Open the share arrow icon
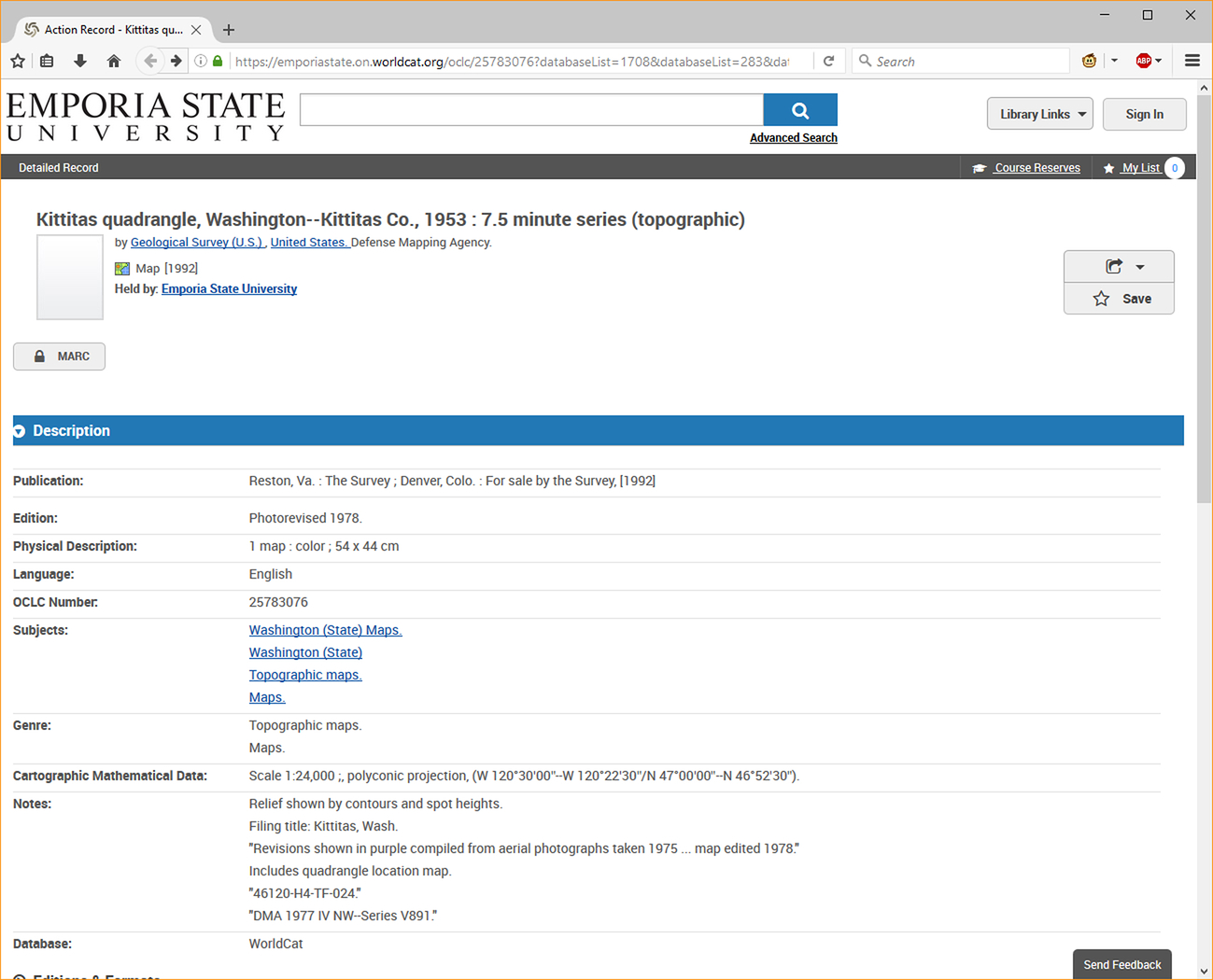This screenshot has width=1213, height=980. (x=1114, y=267)
